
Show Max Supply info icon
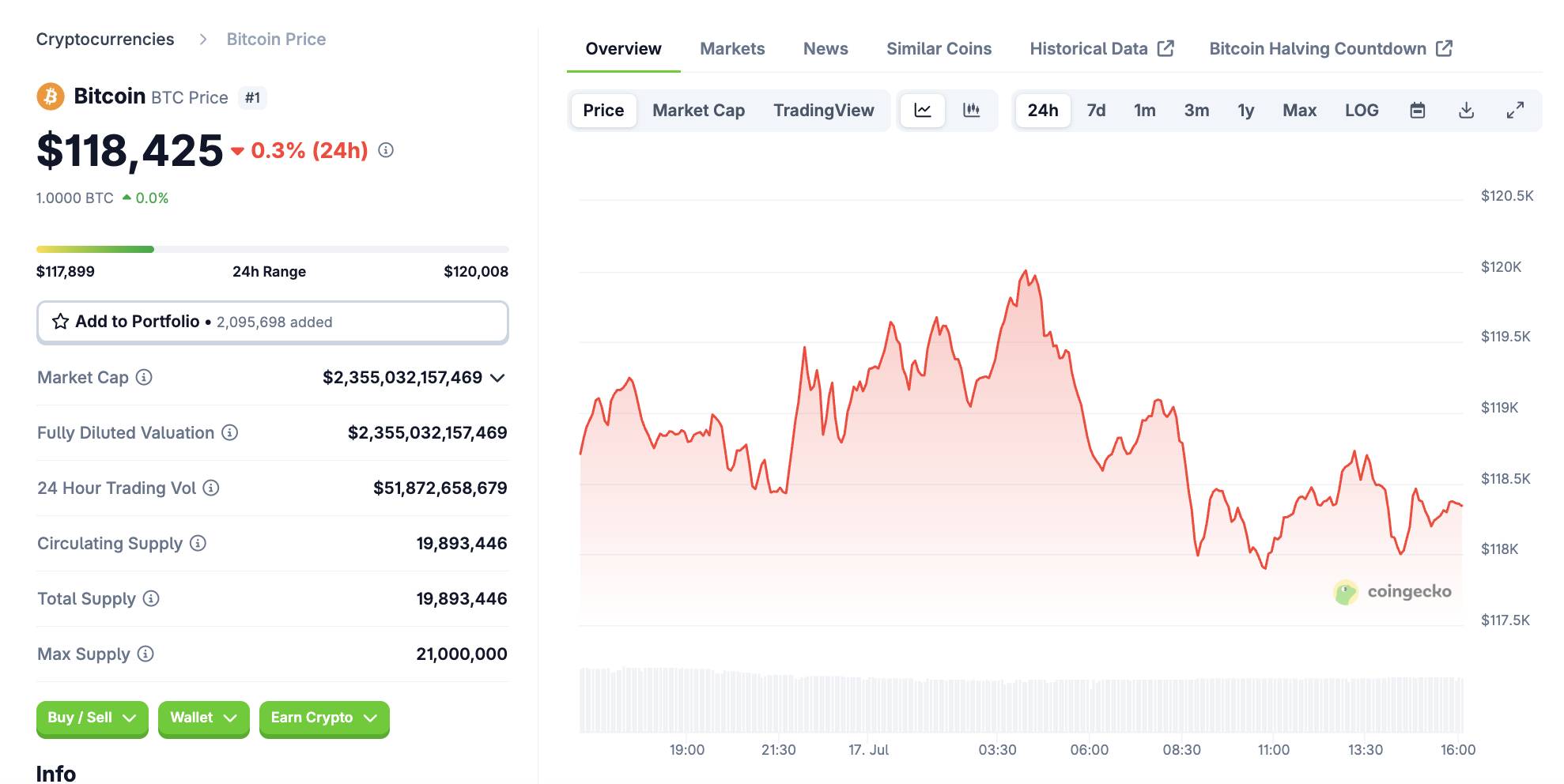tap(145, 654)
